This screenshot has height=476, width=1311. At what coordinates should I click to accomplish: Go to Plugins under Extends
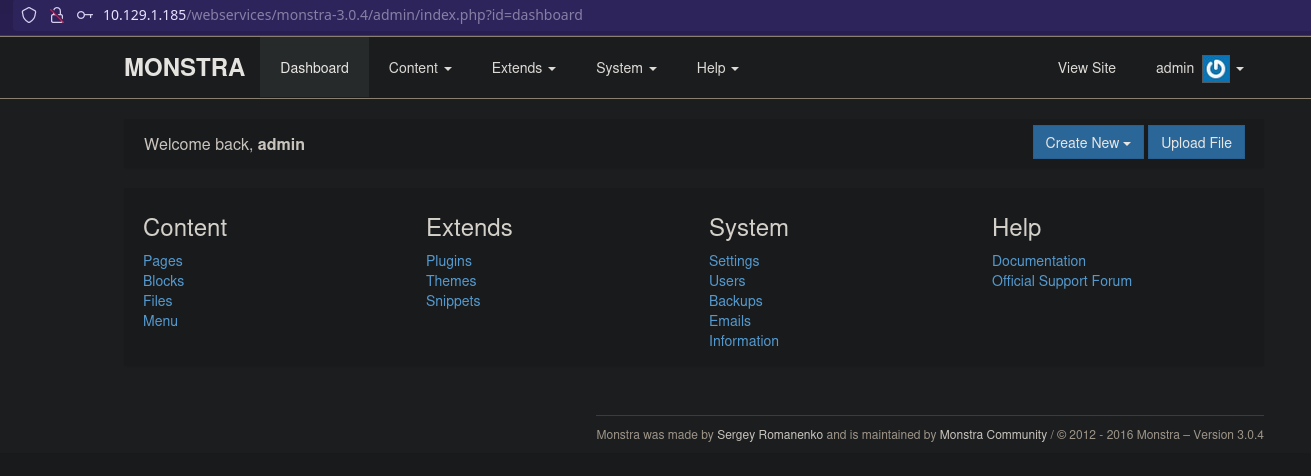[x=448, y=261]
